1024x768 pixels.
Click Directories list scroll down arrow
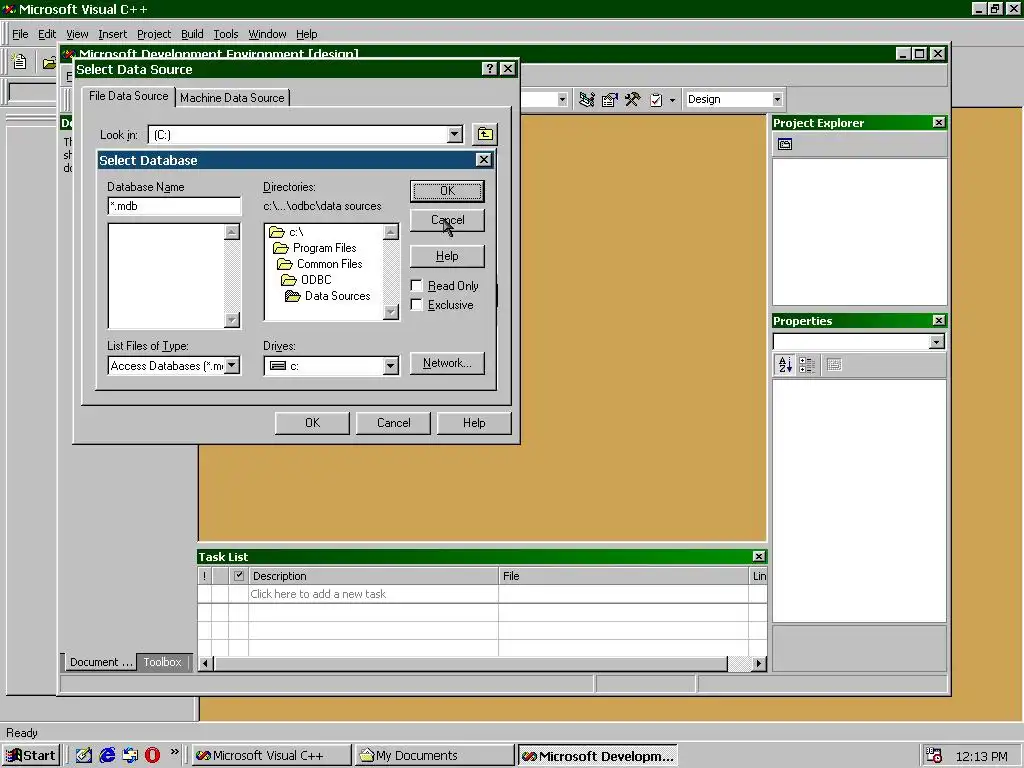[391, 312]
